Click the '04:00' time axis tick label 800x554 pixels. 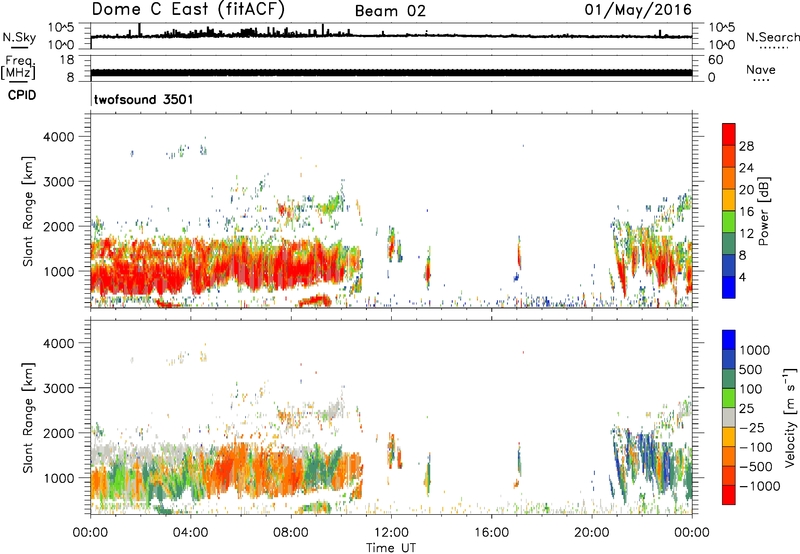click(190, 533)
